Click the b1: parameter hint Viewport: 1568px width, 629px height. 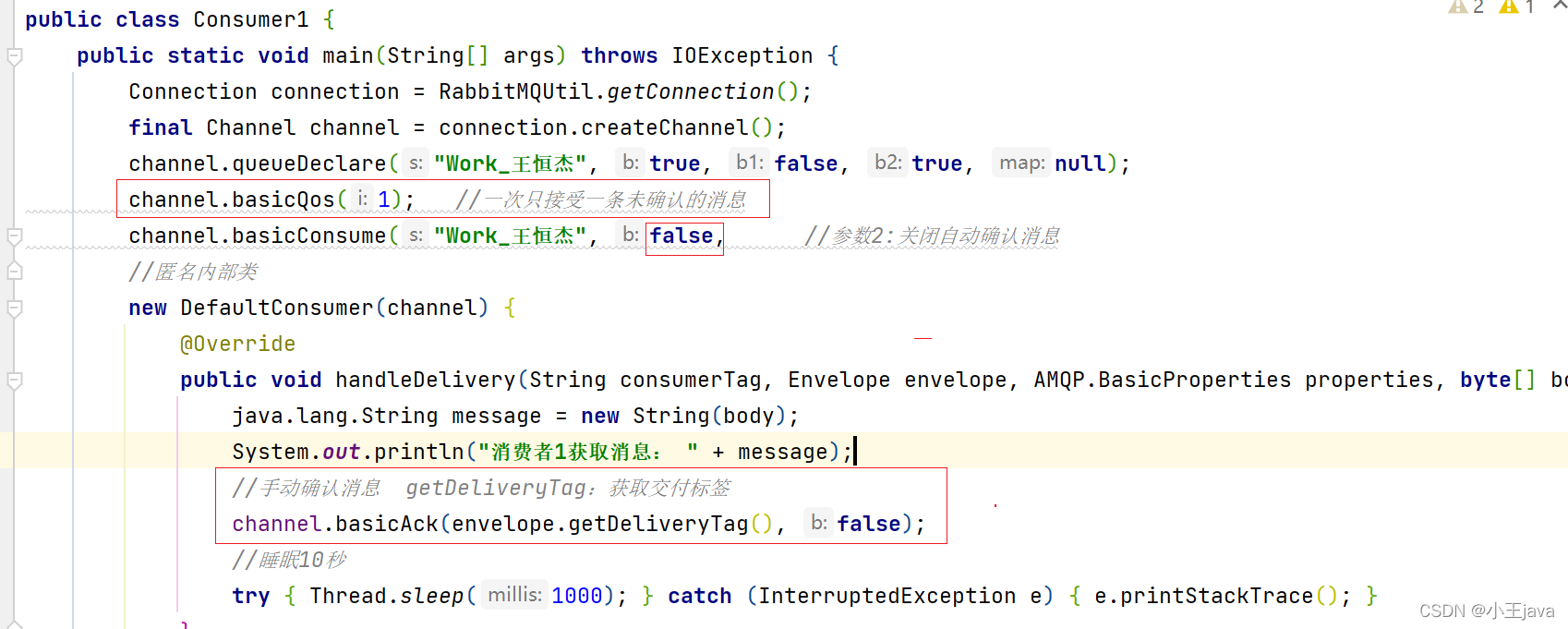coord(749,163)
